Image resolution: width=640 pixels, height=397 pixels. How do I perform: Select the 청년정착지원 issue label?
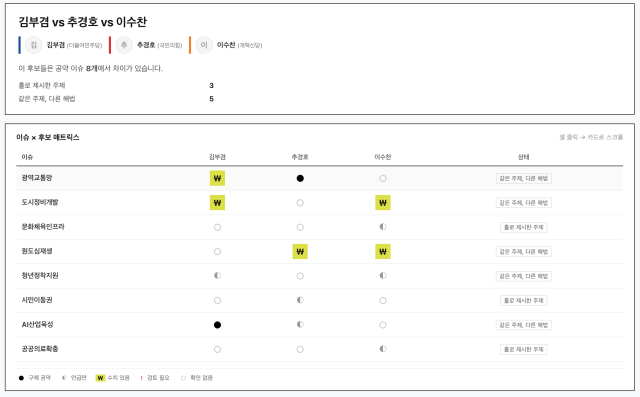click(x=40, y=276)
